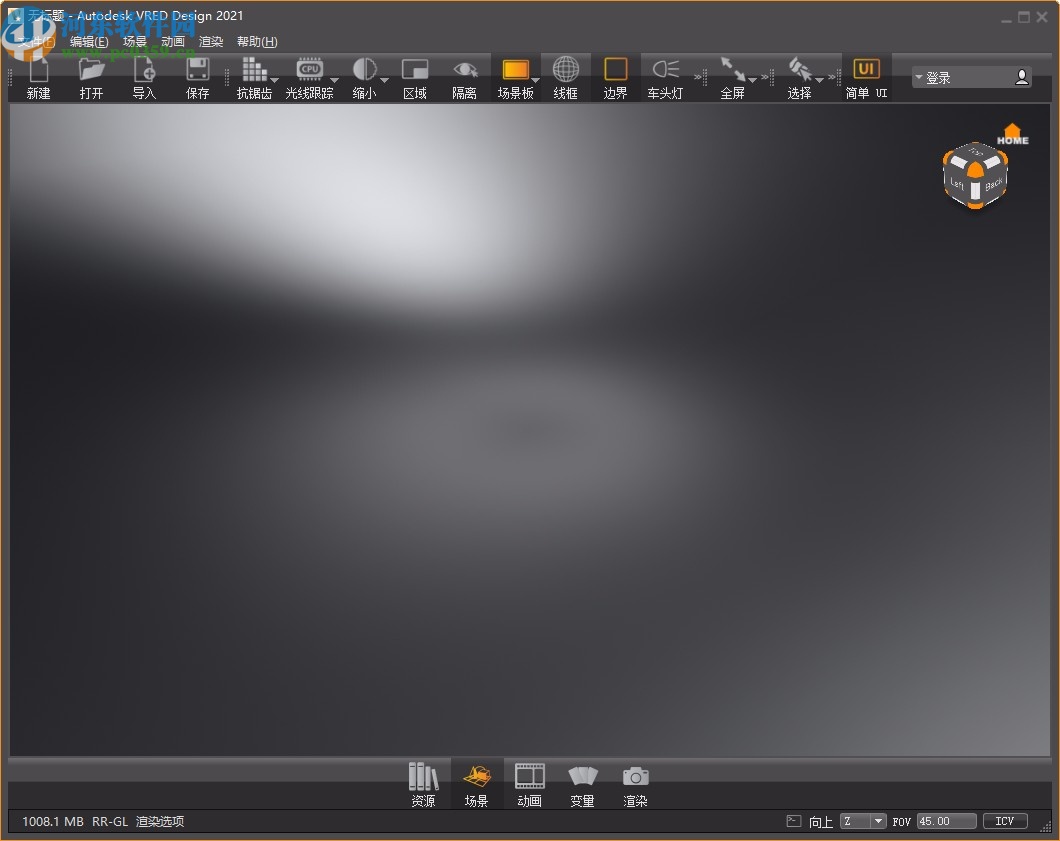Save the scene with the 保存 icon
The width and height of the screenshot is (1060, 841).
tap(197, 76)
